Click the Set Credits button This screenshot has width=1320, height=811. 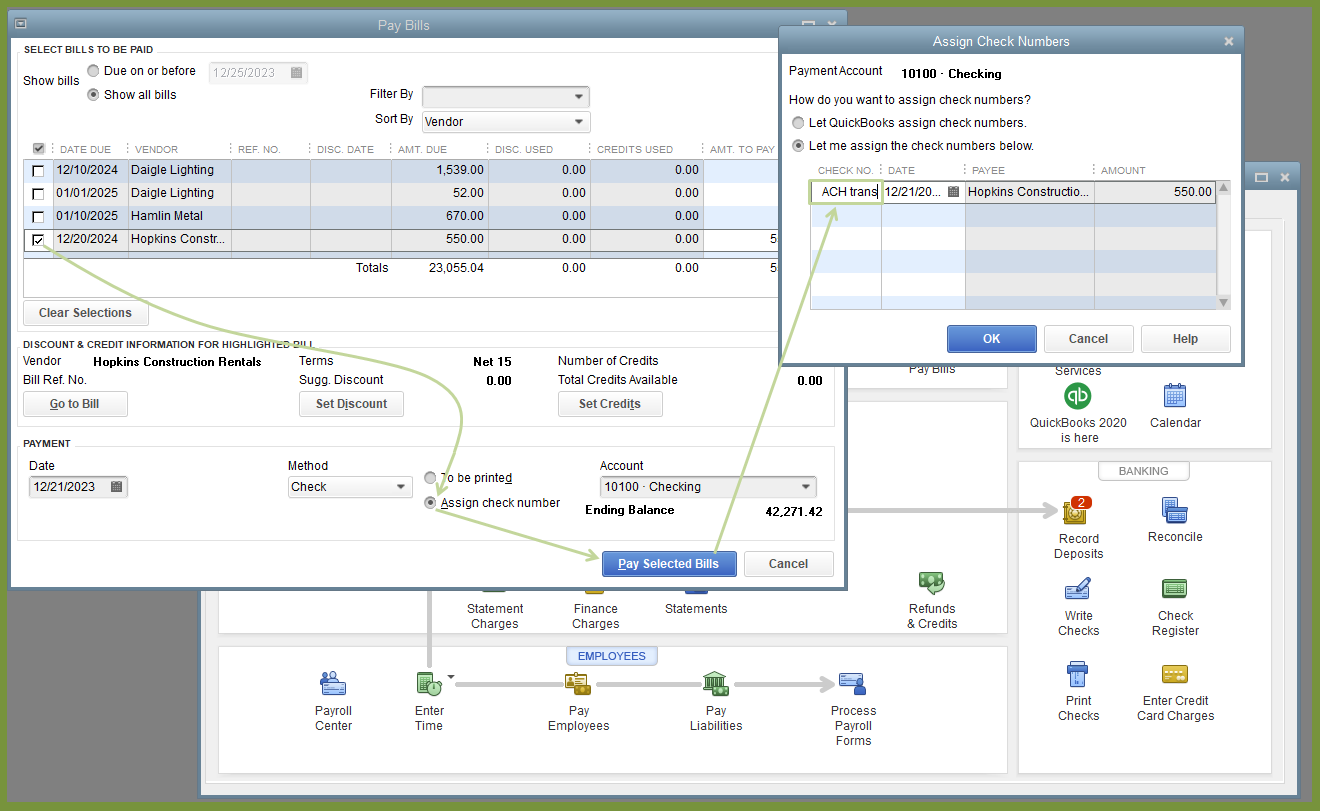tap(609, 404)
